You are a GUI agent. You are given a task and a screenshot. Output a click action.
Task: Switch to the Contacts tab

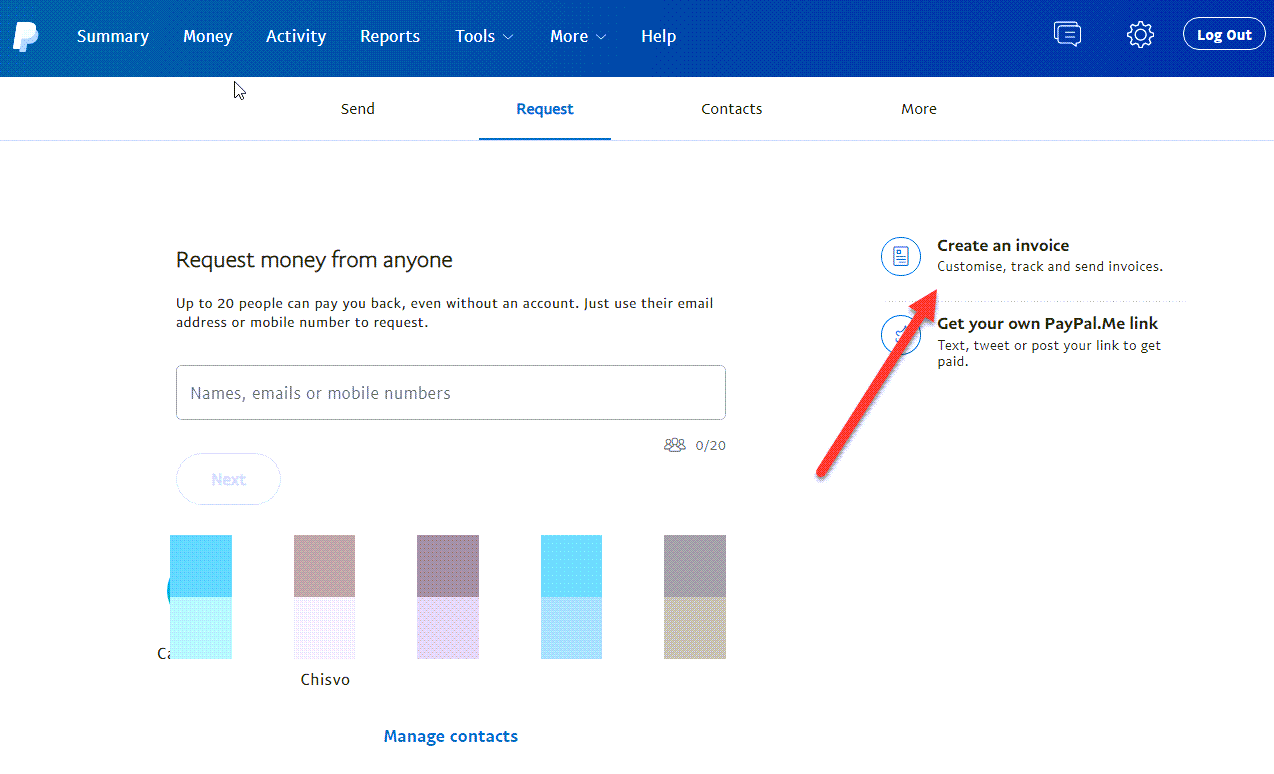point(732,109)
